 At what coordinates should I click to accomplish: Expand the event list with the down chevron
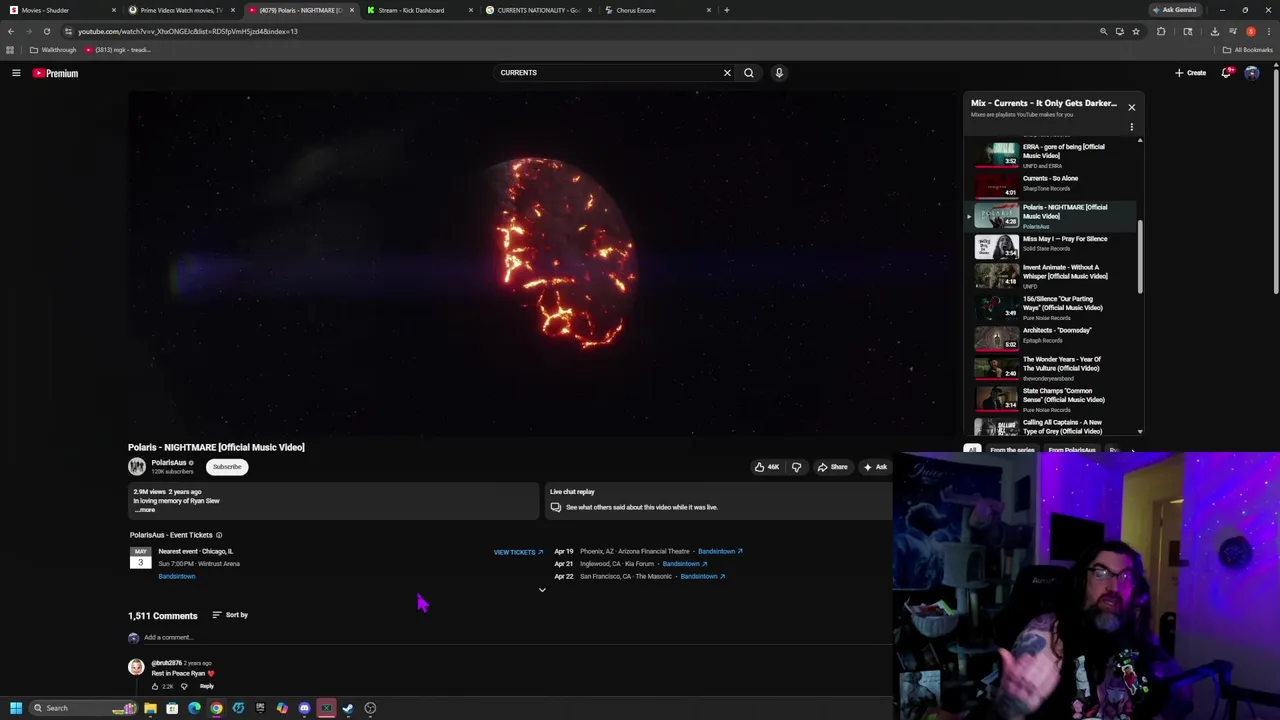tap(542, 590)
